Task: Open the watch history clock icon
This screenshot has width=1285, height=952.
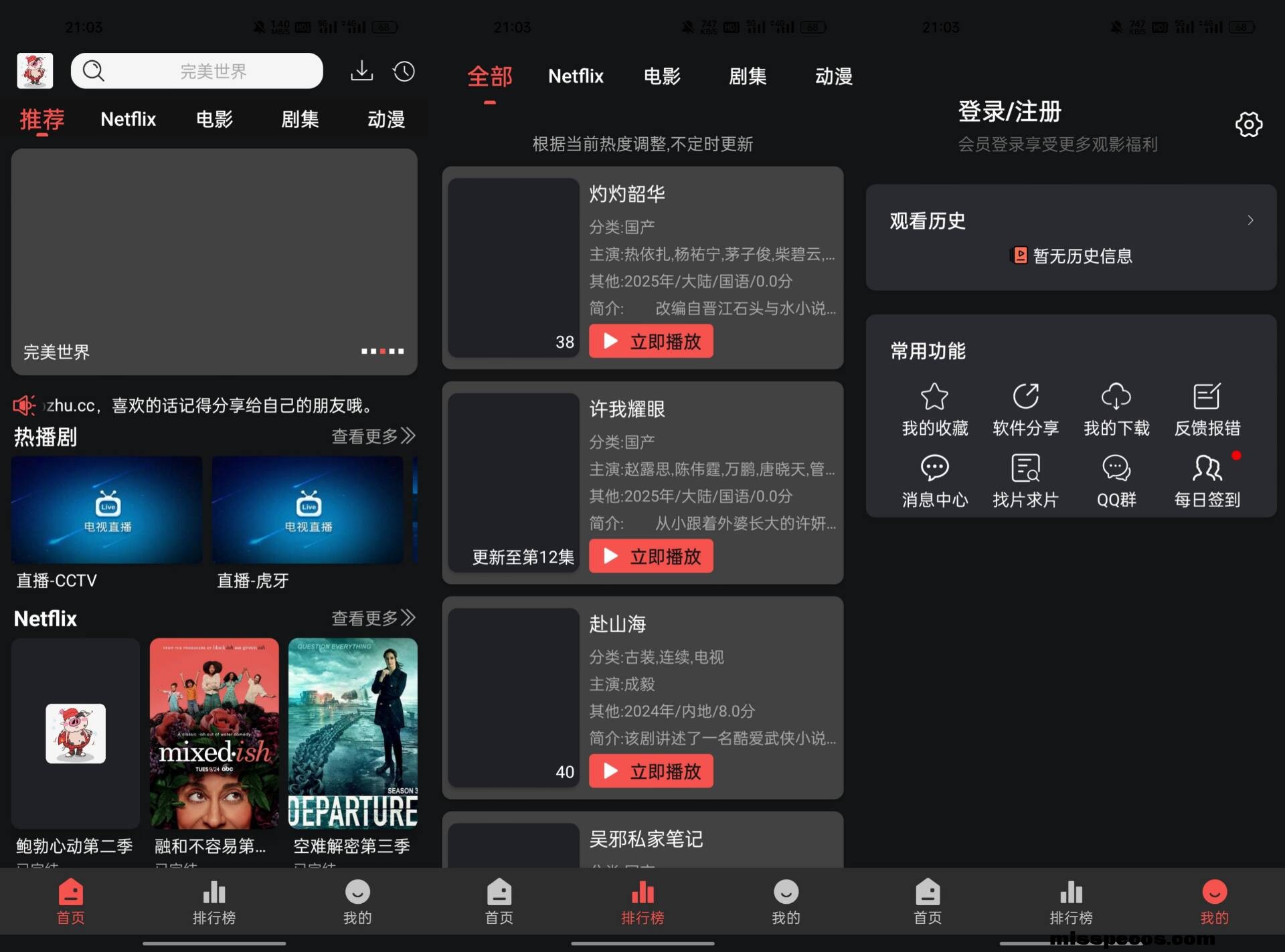Action: click(404, 71)
